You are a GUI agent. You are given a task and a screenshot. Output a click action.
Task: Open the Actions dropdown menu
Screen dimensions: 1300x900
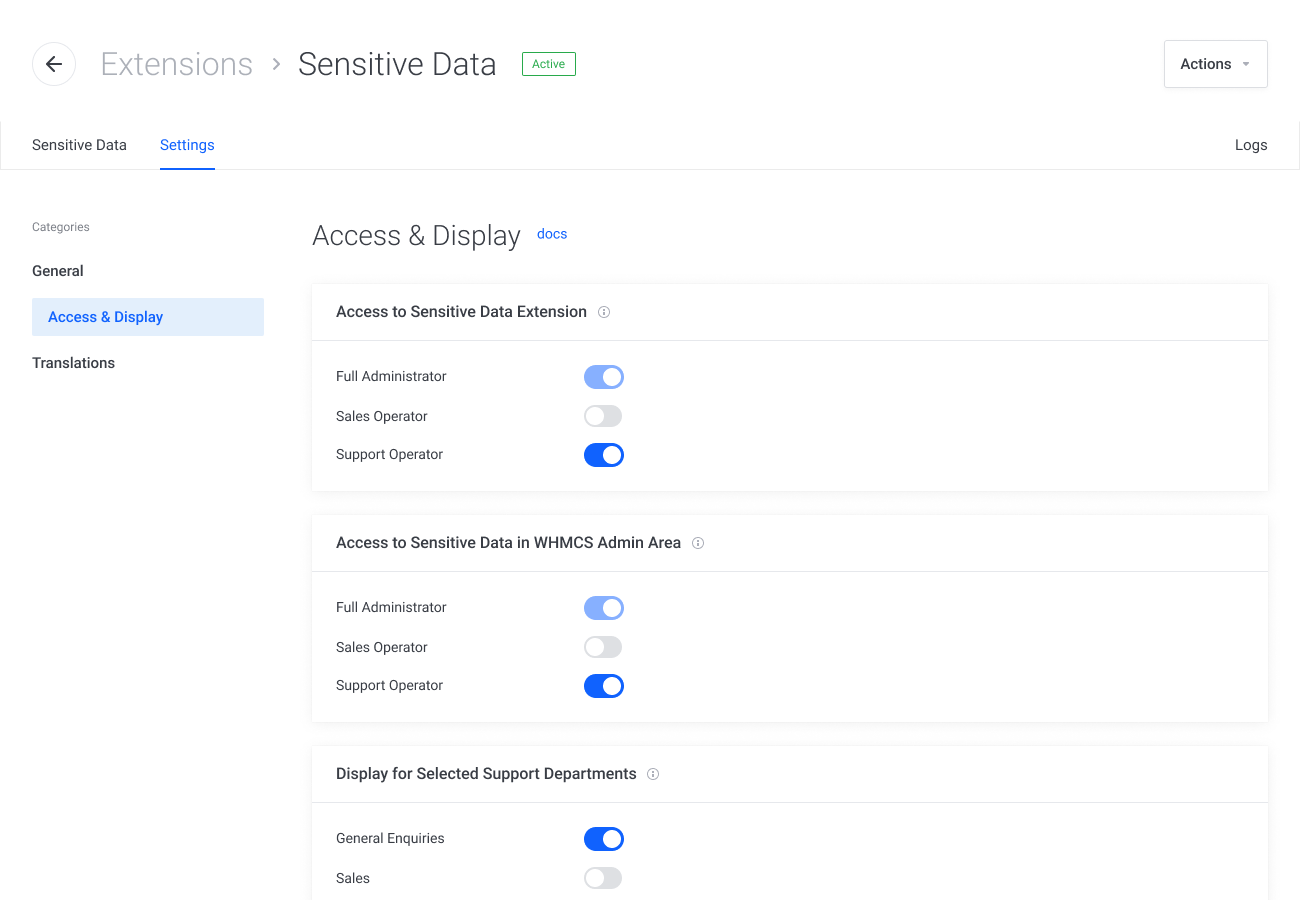click(1215, 64)
